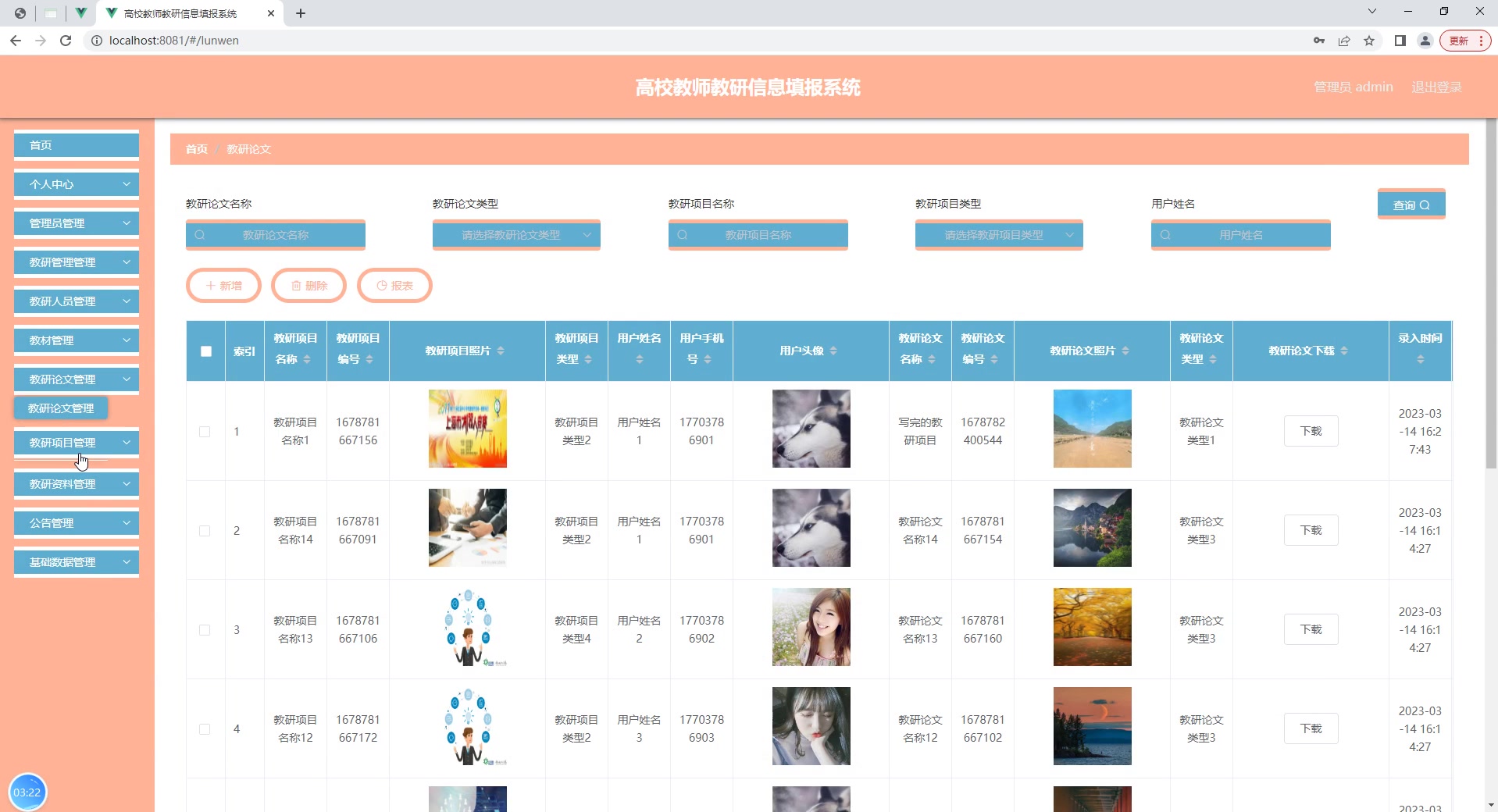The width and height of the screenshot is (1498, 812).
Task: Click the page vertical scrollbar thumb
Action: 1491,295
